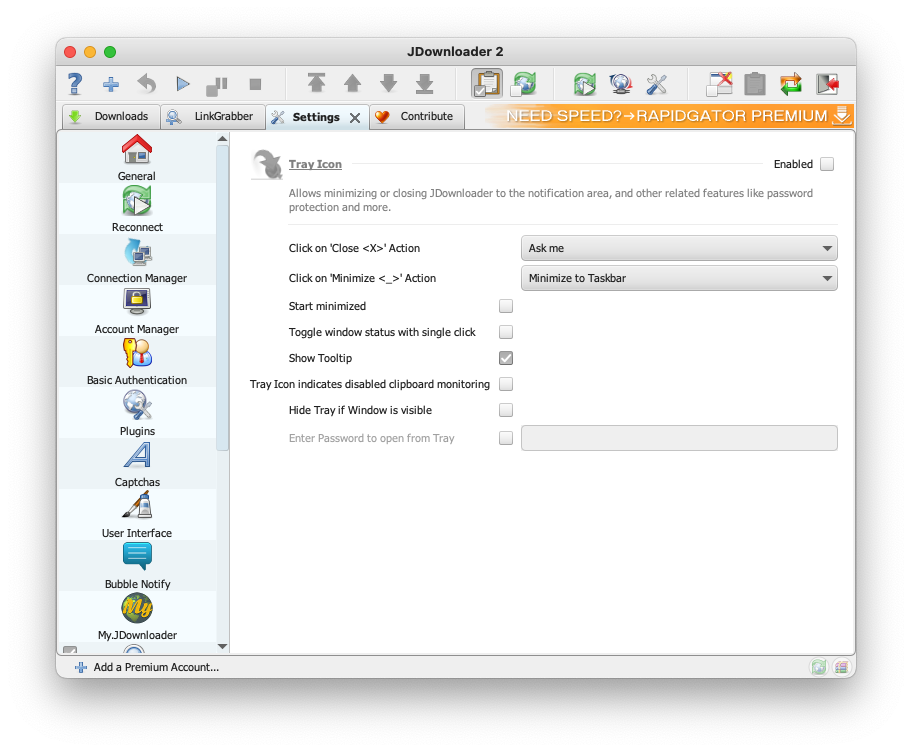Click the undo arrow toolbar icon
The width and height of the screenshot is (912, 752).
coord(147,84)
